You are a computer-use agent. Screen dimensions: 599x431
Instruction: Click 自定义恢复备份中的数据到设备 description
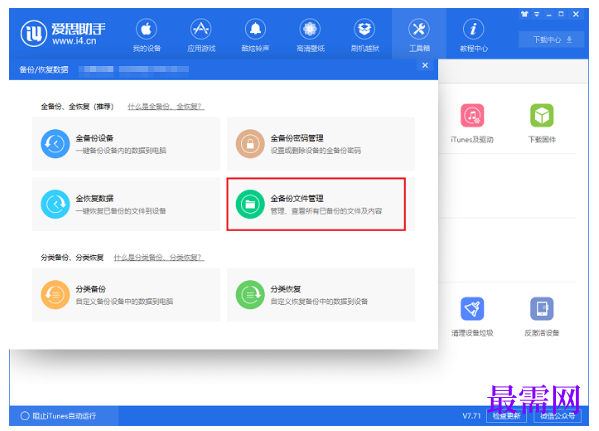pyautogui.click(x=319, y=301)
